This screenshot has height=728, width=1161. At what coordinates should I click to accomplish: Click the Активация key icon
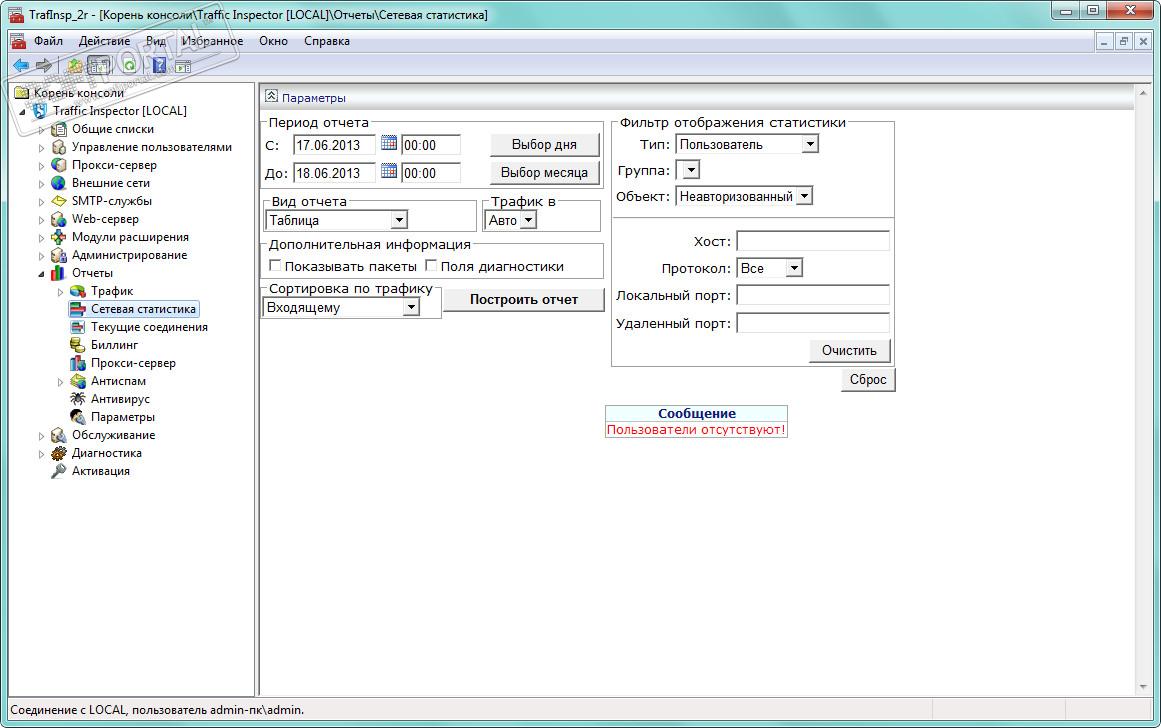pos(59,470)
